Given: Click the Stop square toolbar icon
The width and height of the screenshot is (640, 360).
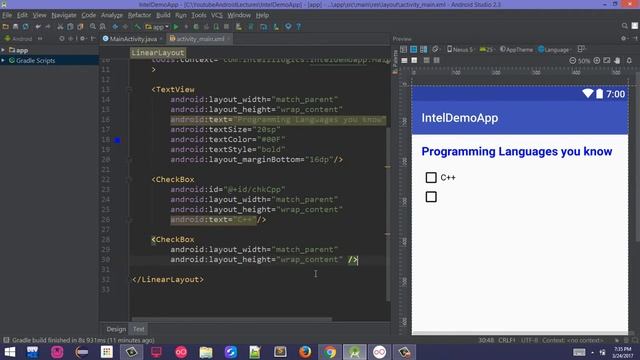Looking at the screenshot, I should [227, 27].
